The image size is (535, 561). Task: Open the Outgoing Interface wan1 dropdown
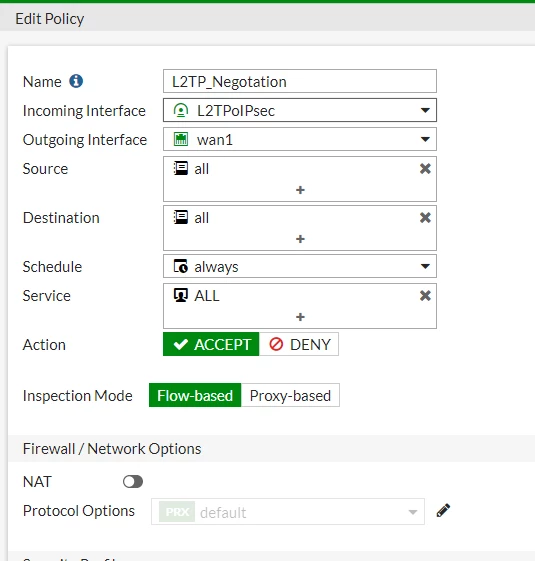(x=300, y=139)
